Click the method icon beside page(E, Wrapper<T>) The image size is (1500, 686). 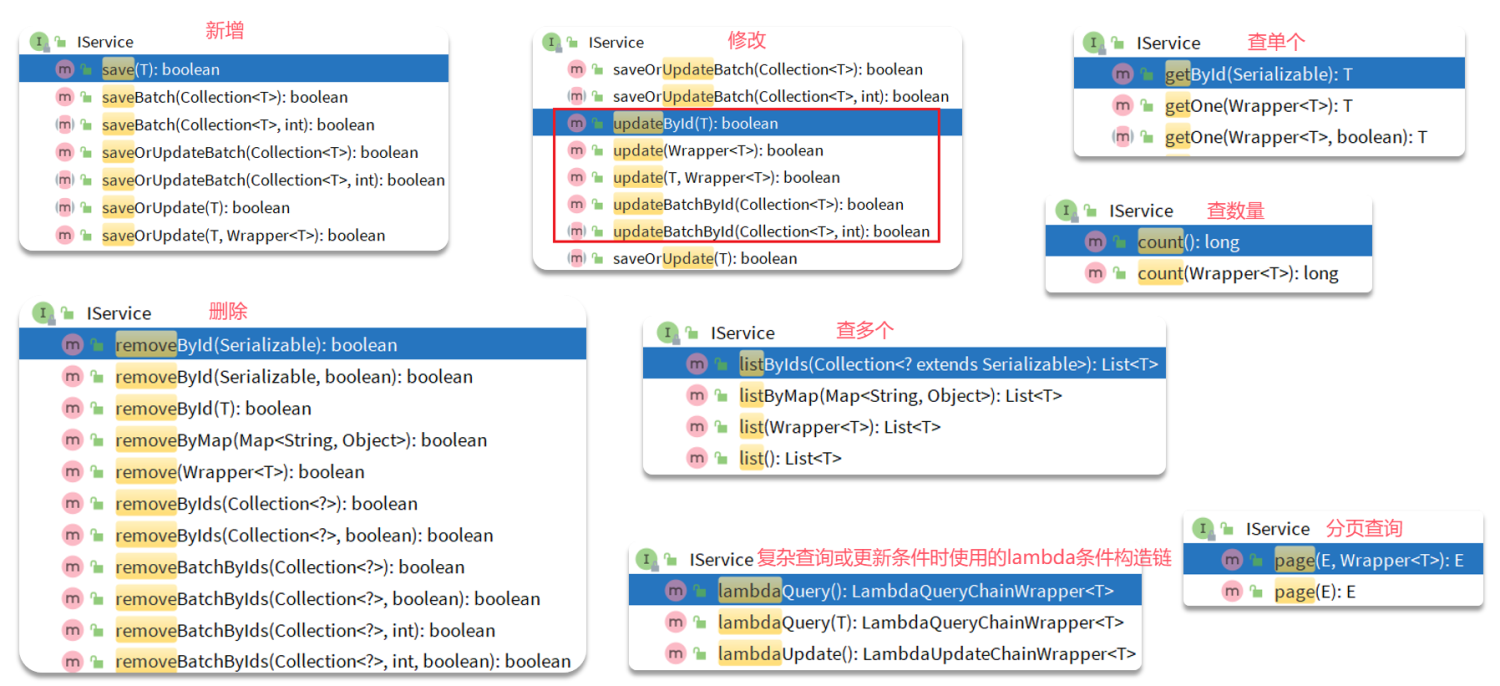(x=1232, y=560)
